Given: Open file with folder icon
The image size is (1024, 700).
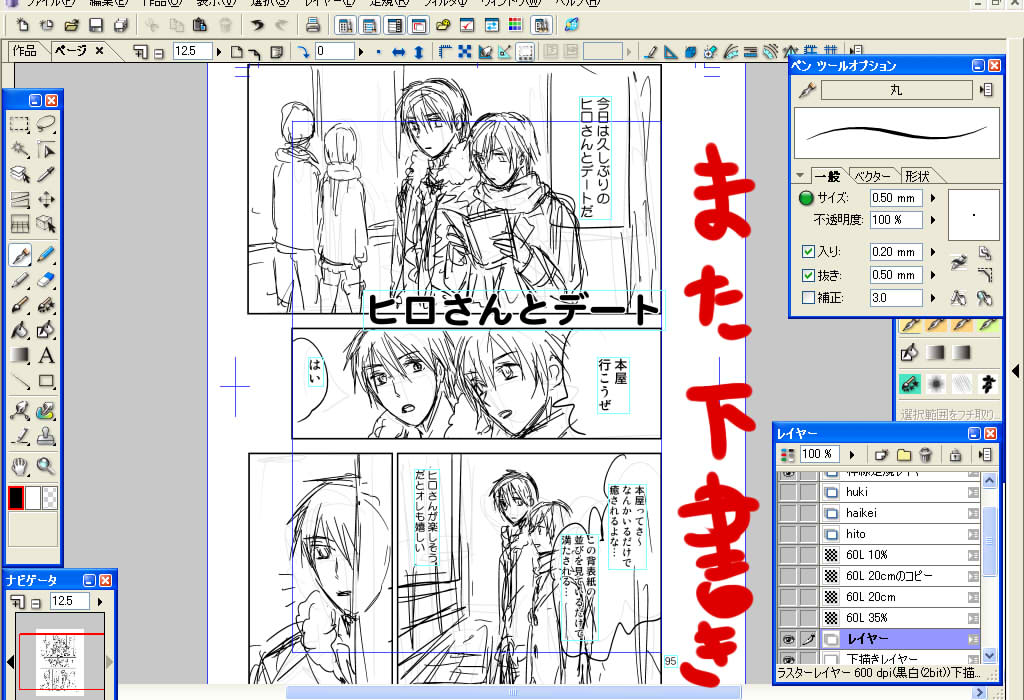Looking at the screenshot, I should tap(71, 25).
